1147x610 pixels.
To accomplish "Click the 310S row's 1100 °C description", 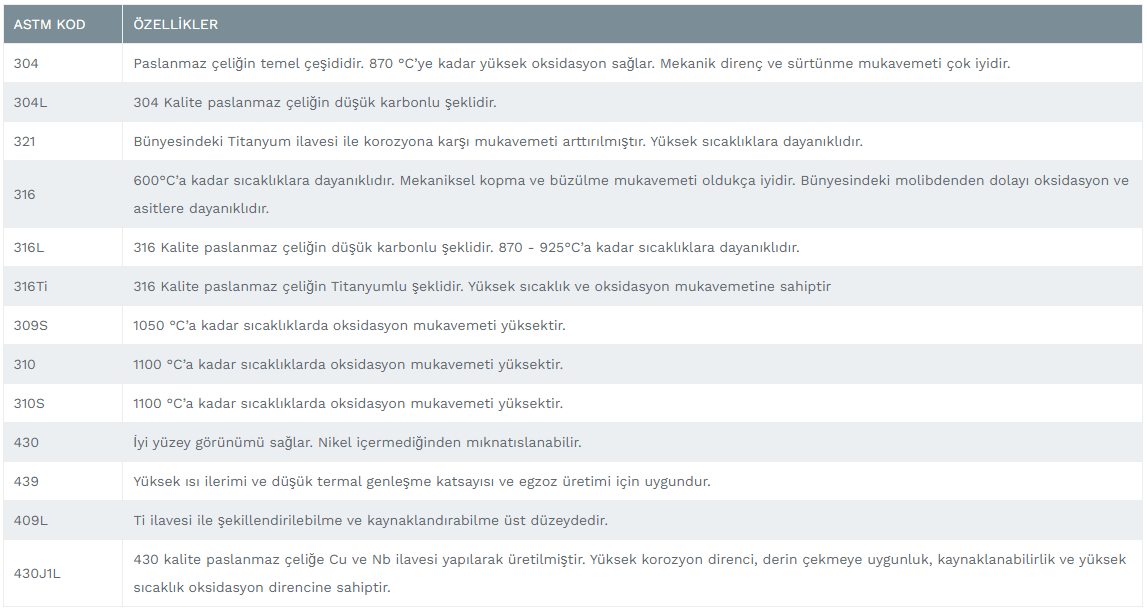I will coord(348,403).
